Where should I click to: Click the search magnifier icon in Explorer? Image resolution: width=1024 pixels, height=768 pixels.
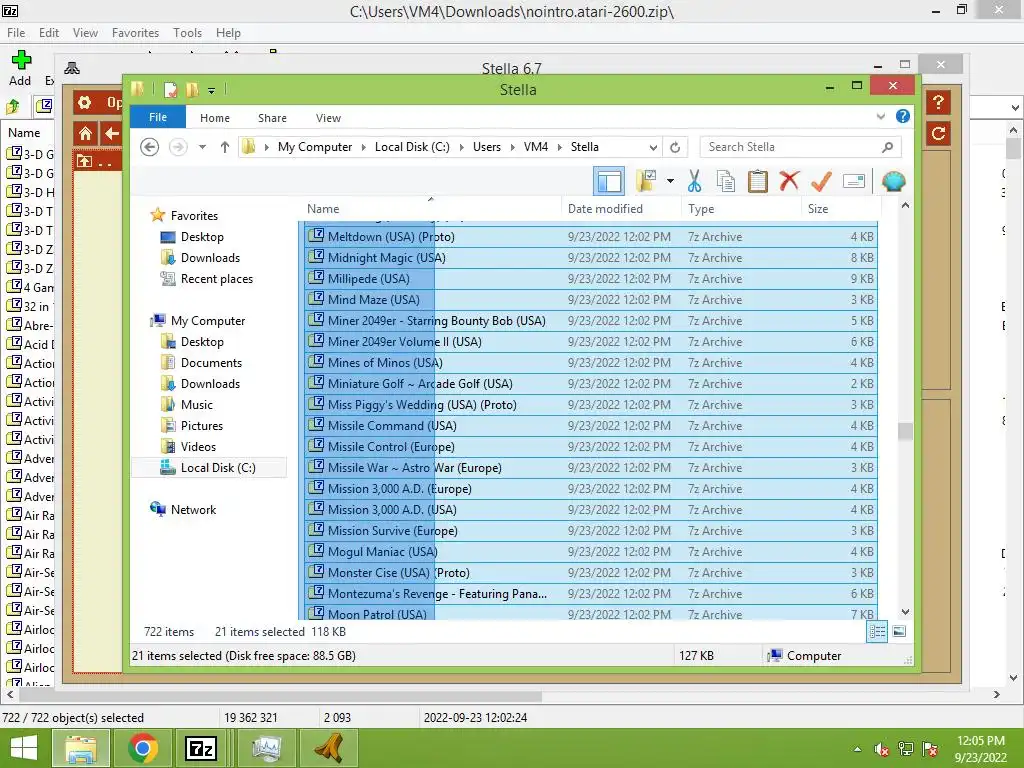[x=887, y=147]
